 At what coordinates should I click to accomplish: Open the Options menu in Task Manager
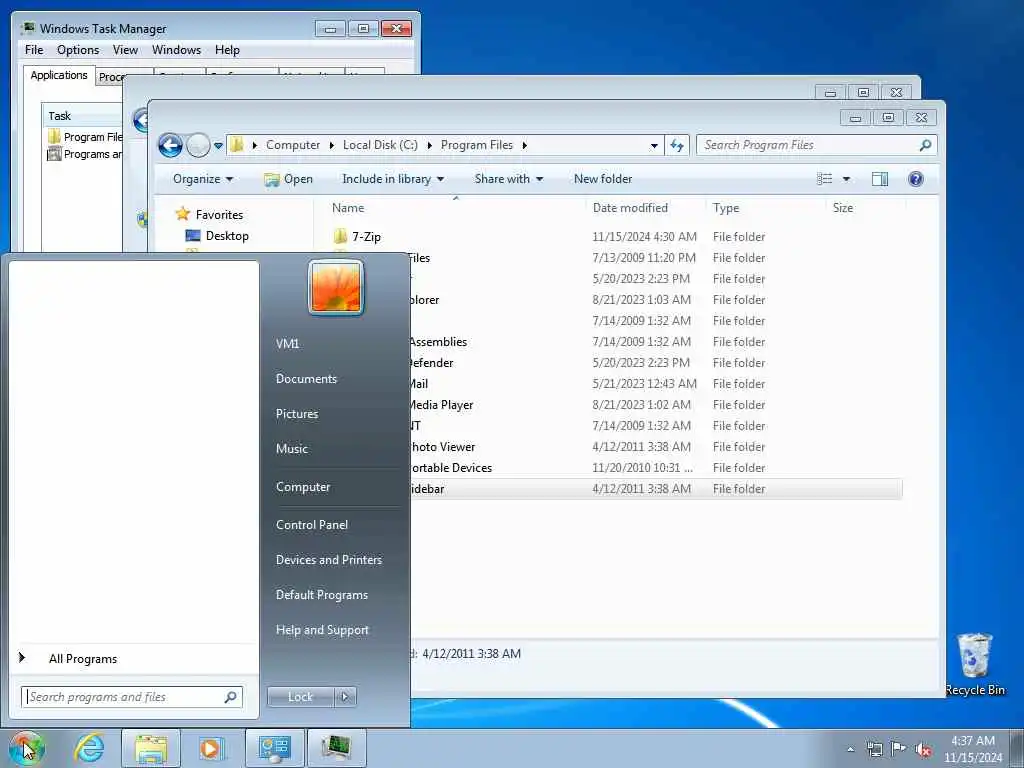click(78, 50)
